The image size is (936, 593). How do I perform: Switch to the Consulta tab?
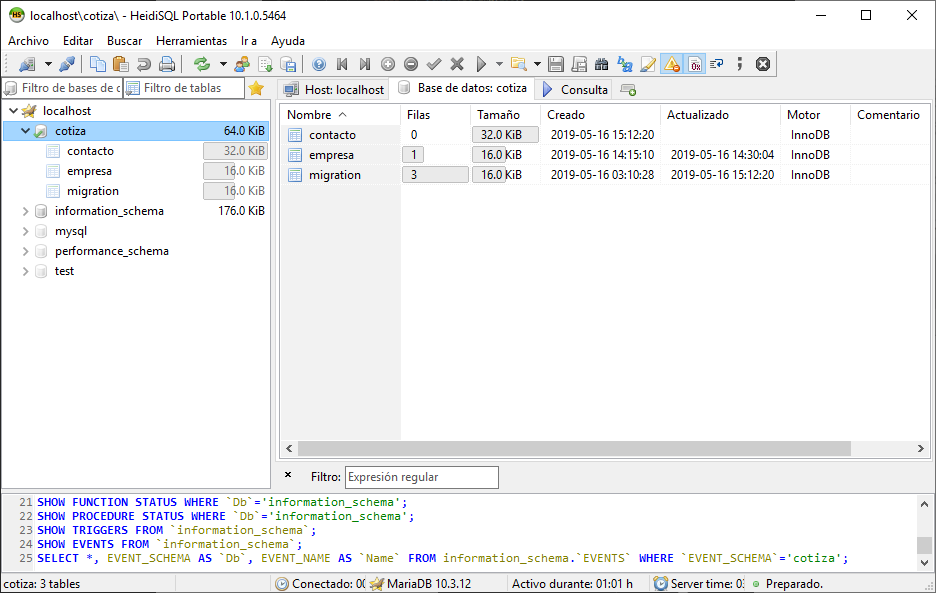[x=575, y=89]
